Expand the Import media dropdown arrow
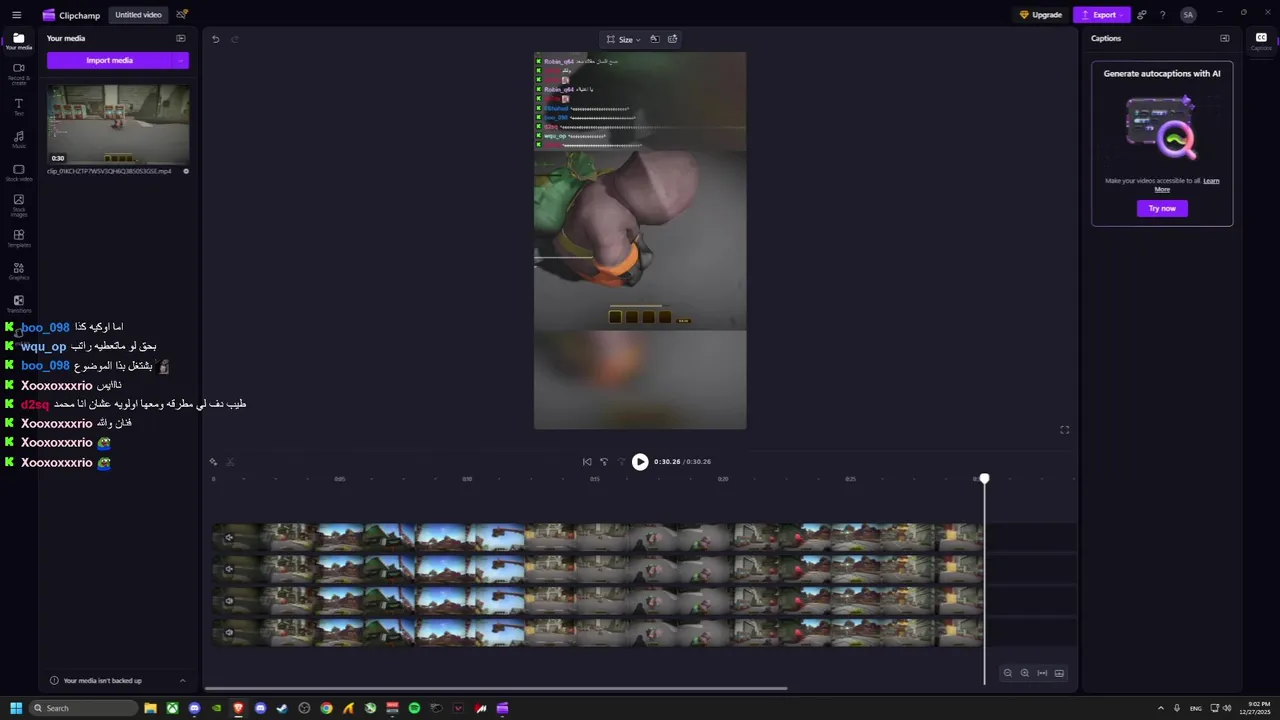This screenshot has height=720, width=1280. [x=181, y=60]
